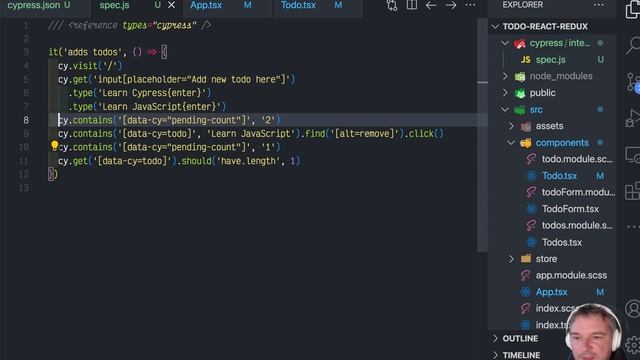The height and width of the screenshot is (360, 640).
Task: Click the cy.visit('/') line
Action: pos(90,66)
